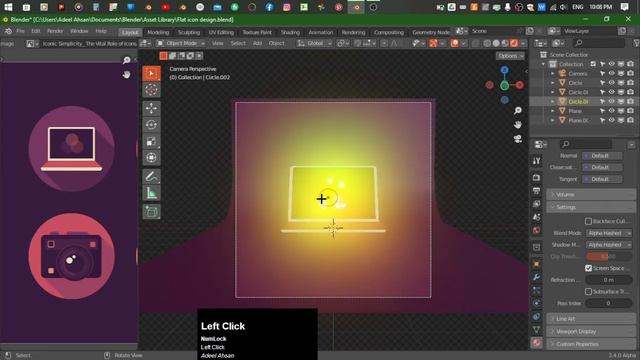Screen dimensions: 640x360
Task: Expand the Viewport Display panel
Action: (590, 331)
